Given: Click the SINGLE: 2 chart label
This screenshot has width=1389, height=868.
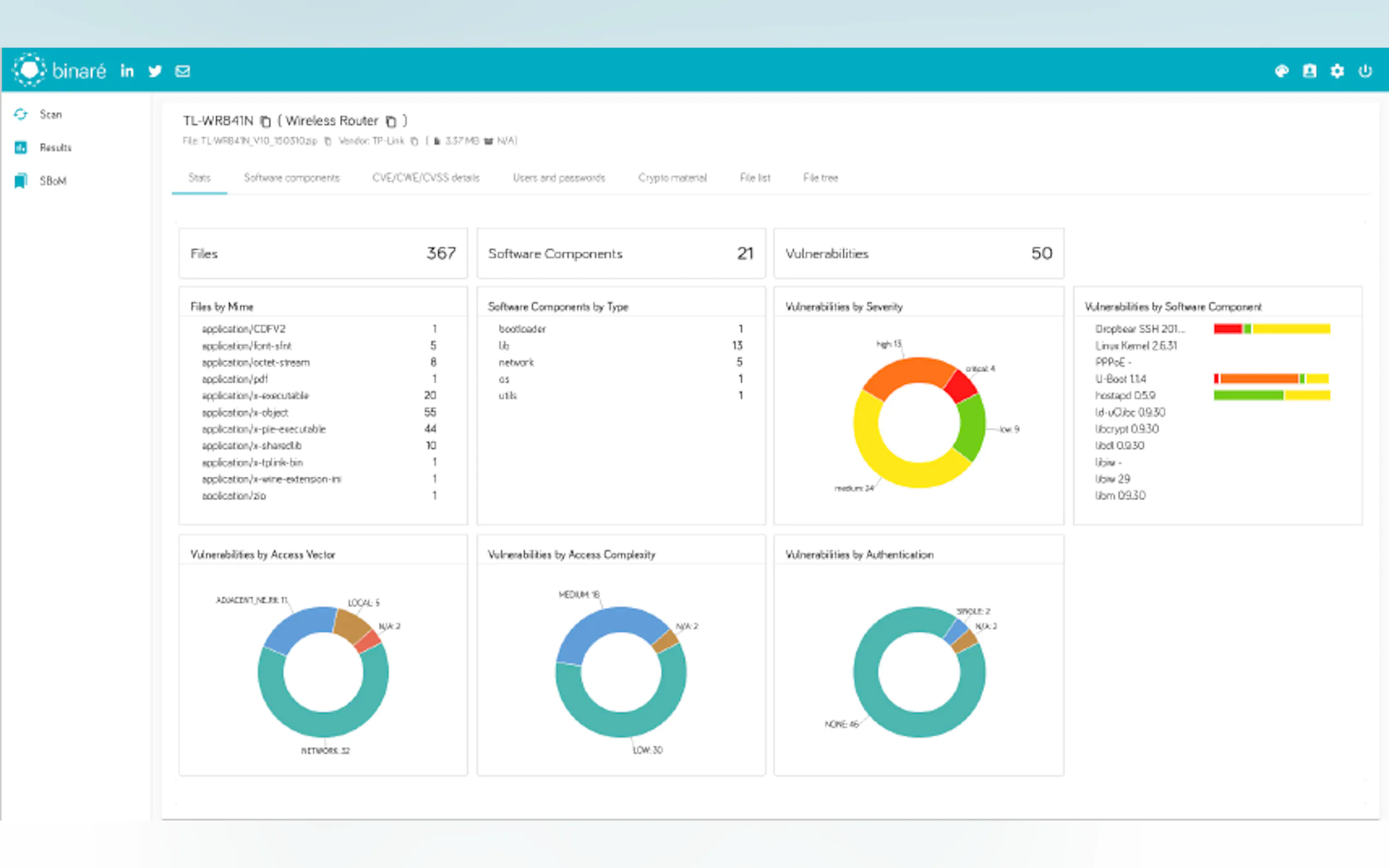Looking at the screenshot, I should [973, 611].
